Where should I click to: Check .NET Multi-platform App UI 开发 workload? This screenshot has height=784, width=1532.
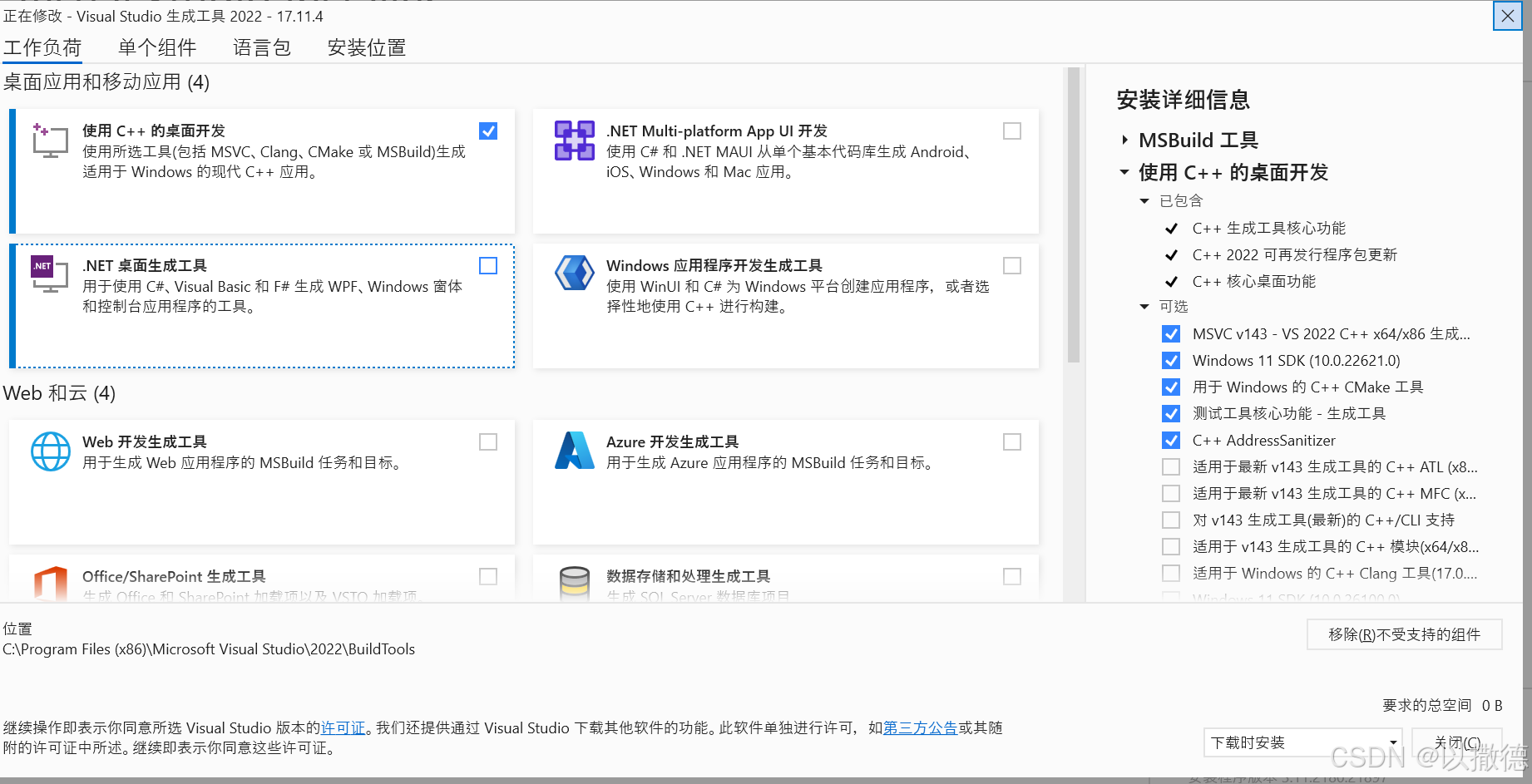click(1012, 131)
